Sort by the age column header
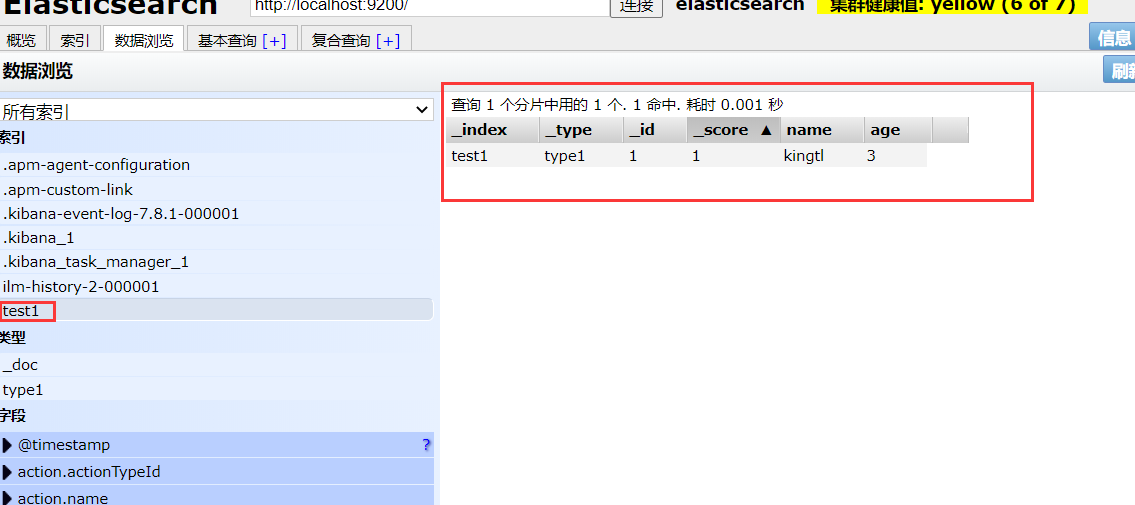Image resolution: width=1135 pixels, height=505 pixels. pyautogui.click(x=898, y=130)
